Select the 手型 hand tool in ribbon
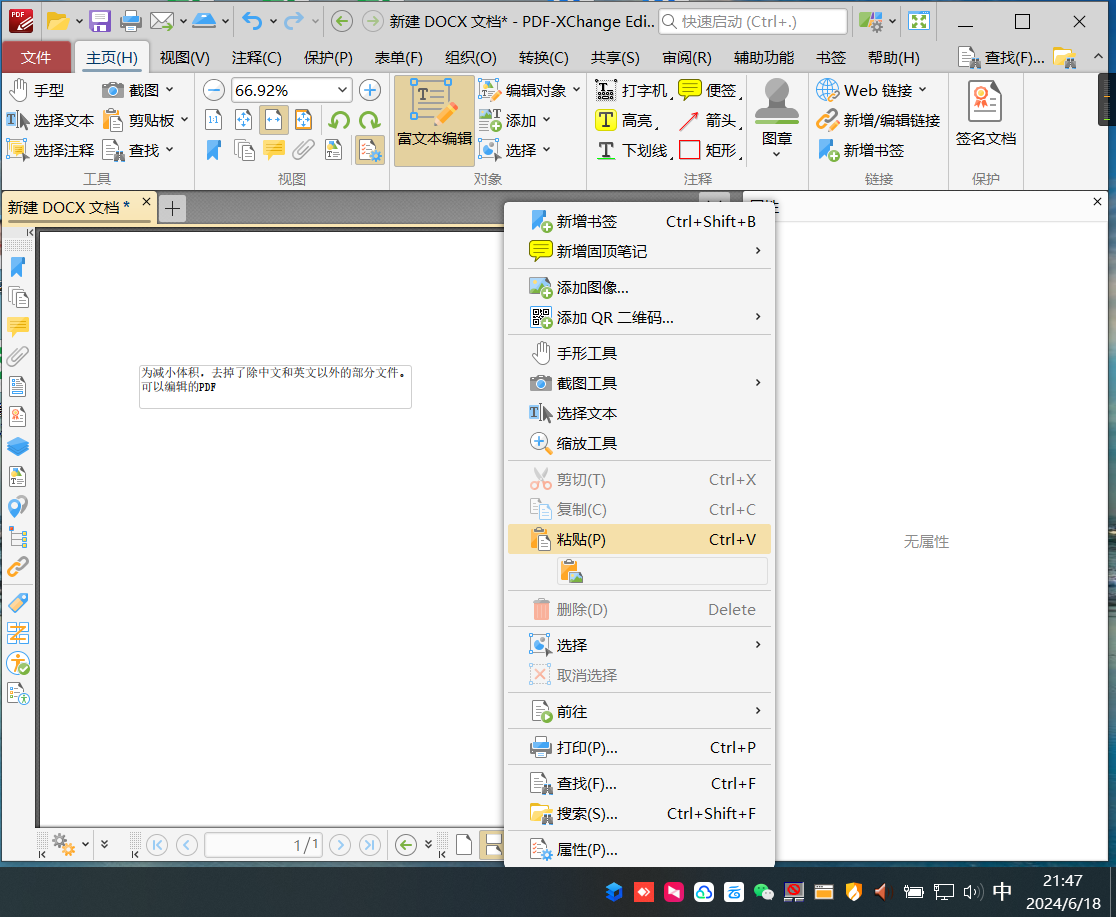 pyautogui.click(x=37, y=90)
